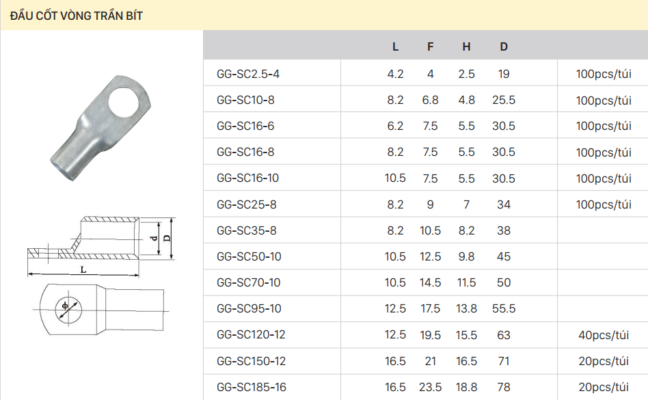648x400 pixels.
Task: Select the L column header
Action: pyautogui.click(x=395, y=47)
